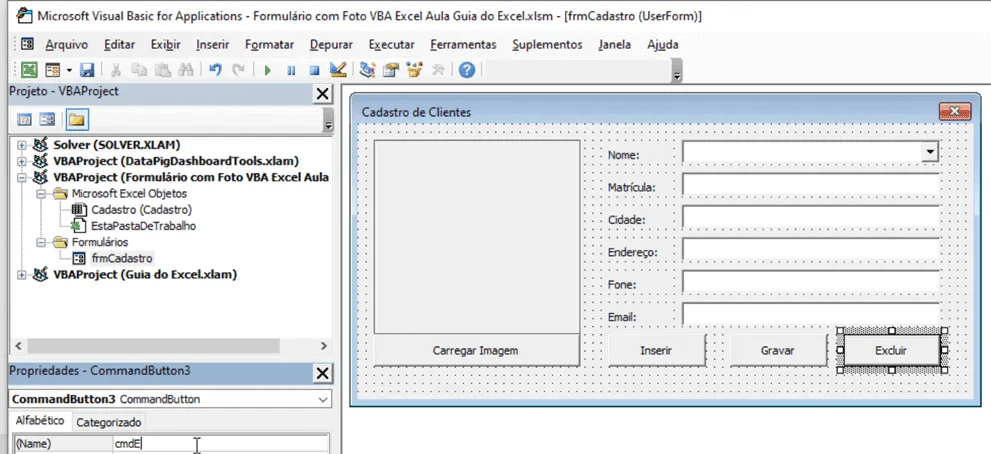This screenshot has width=991, height=454.
Task: Expand the Solver (SOLVER.XLAM) tree node
Action: (x=22, y=145)
